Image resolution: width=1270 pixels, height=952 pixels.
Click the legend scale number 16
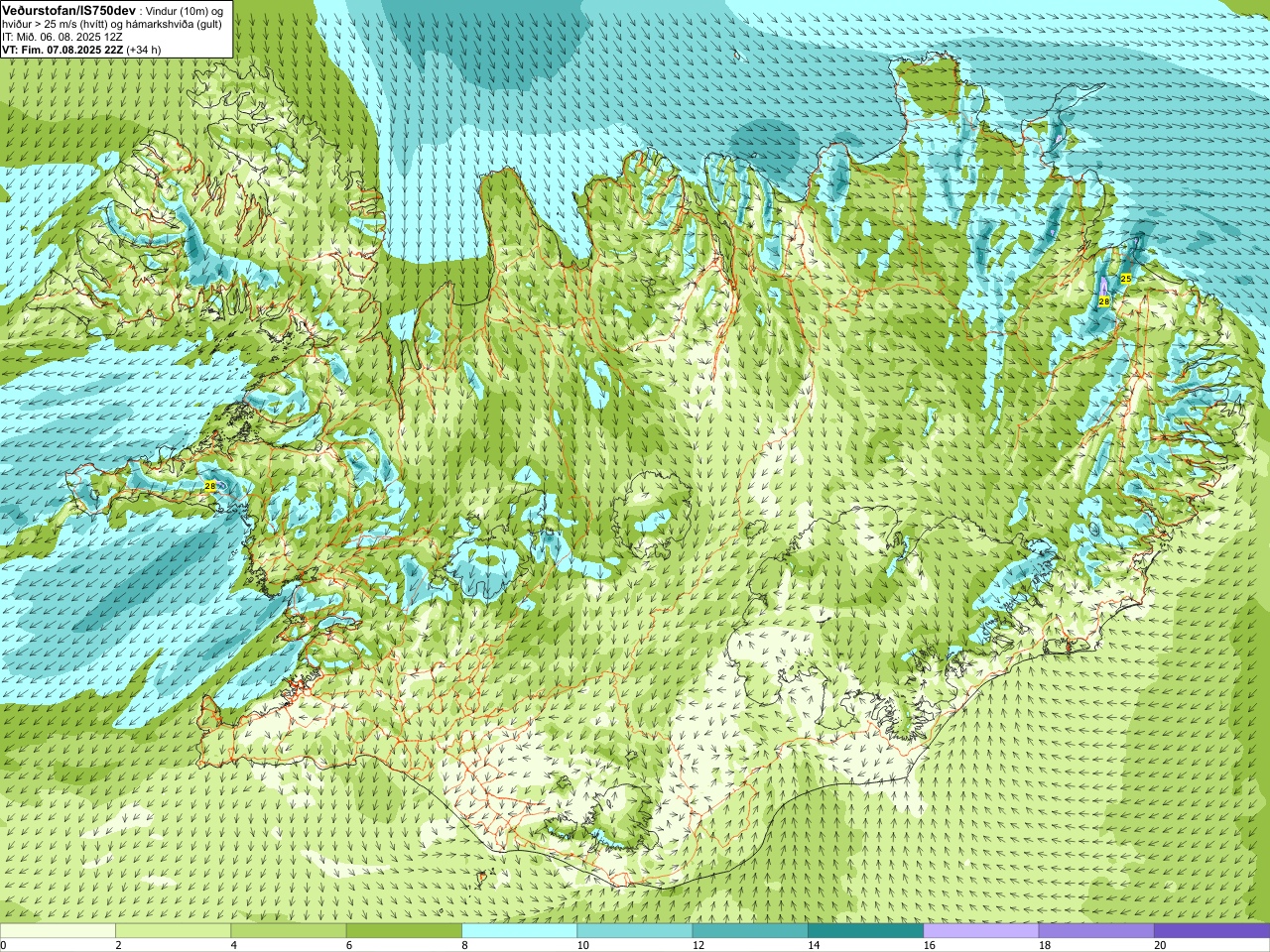coord(929,945)
